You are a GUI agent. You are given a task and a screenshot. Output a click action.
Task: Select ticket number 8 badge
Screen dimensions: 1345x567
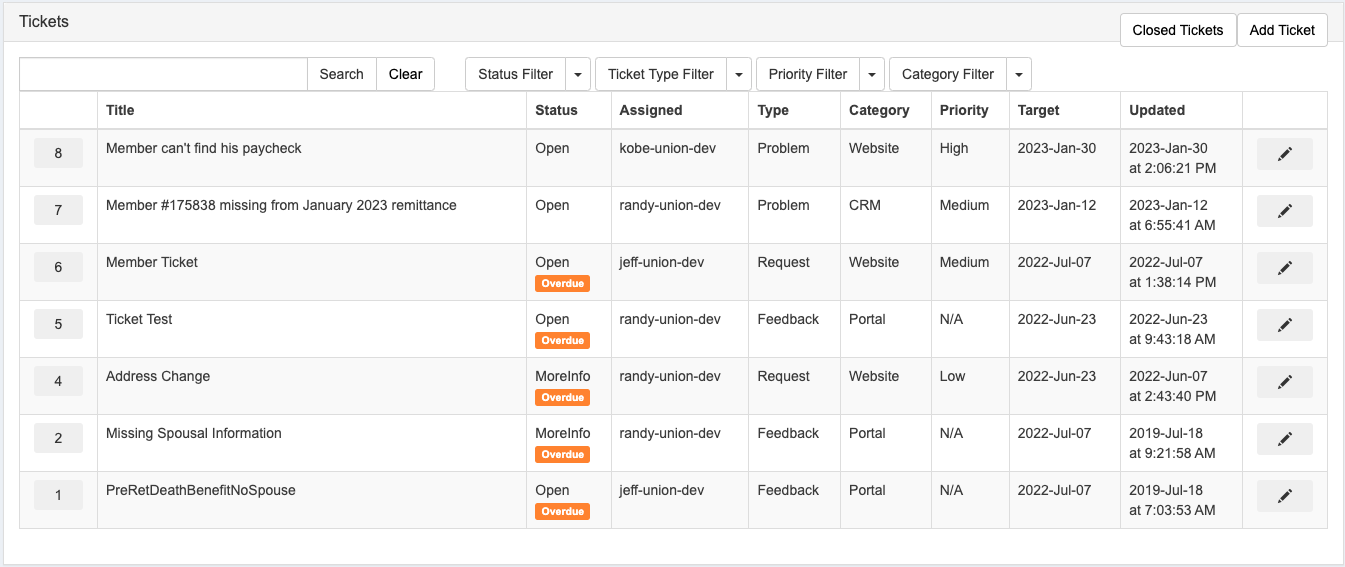click(58, 154)
